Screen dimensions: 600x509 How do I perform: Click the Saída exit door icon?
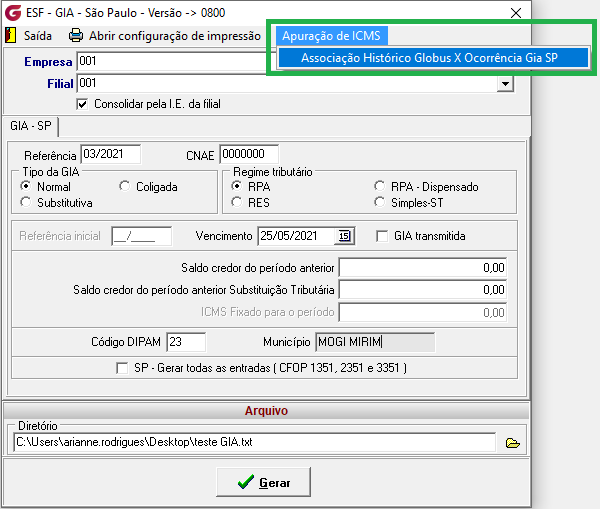tap(10, 35)
